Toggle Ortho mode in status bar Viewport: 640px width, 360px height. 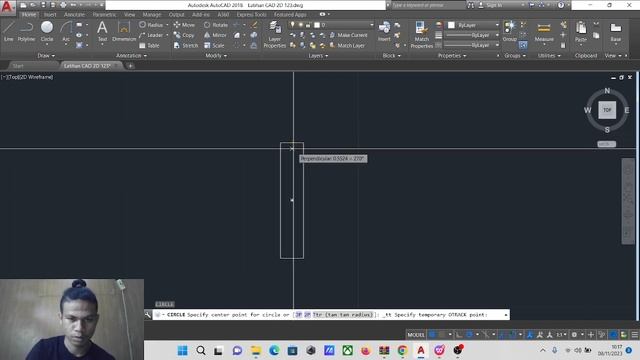459,335
